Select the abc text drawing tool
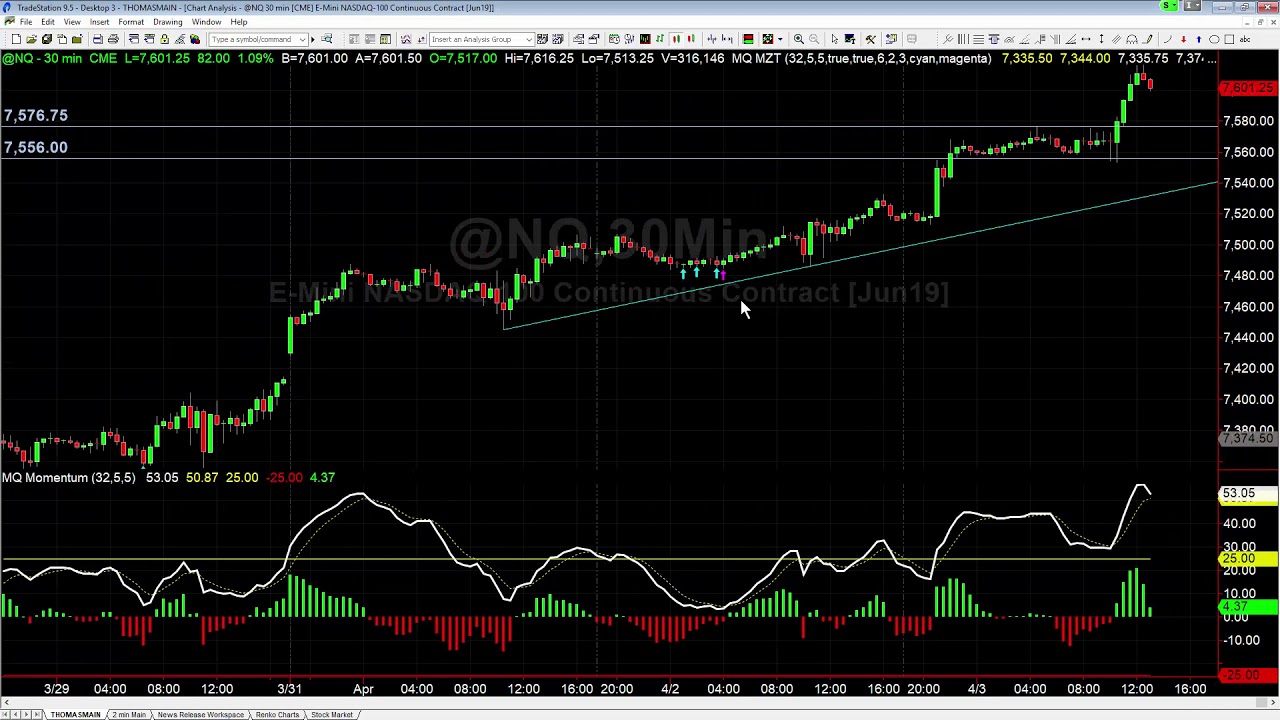1280x720 pixels. click(1244, 39)
